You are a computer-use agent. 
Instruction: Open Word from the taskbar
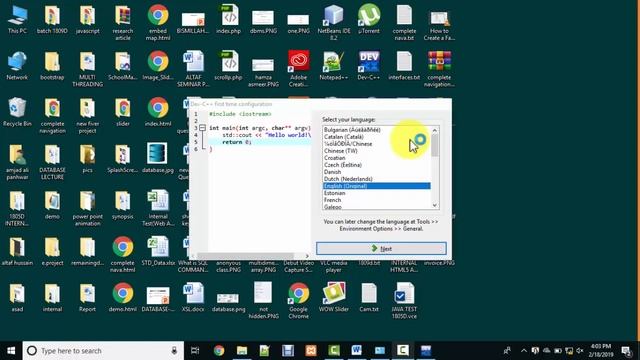pyautogui.click(x=356, y=351)
